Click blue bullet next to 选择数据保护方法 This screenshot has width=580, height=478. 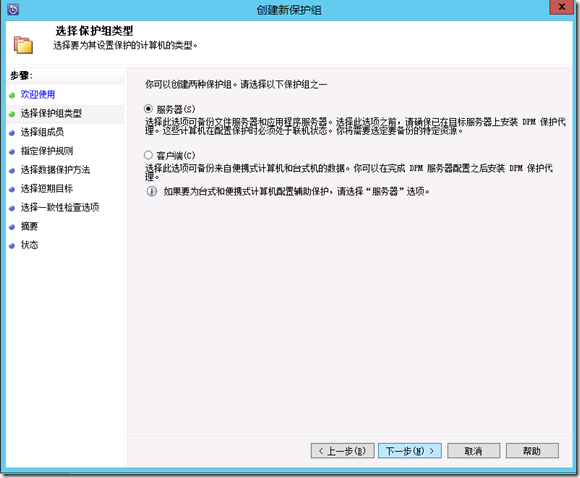12,171
